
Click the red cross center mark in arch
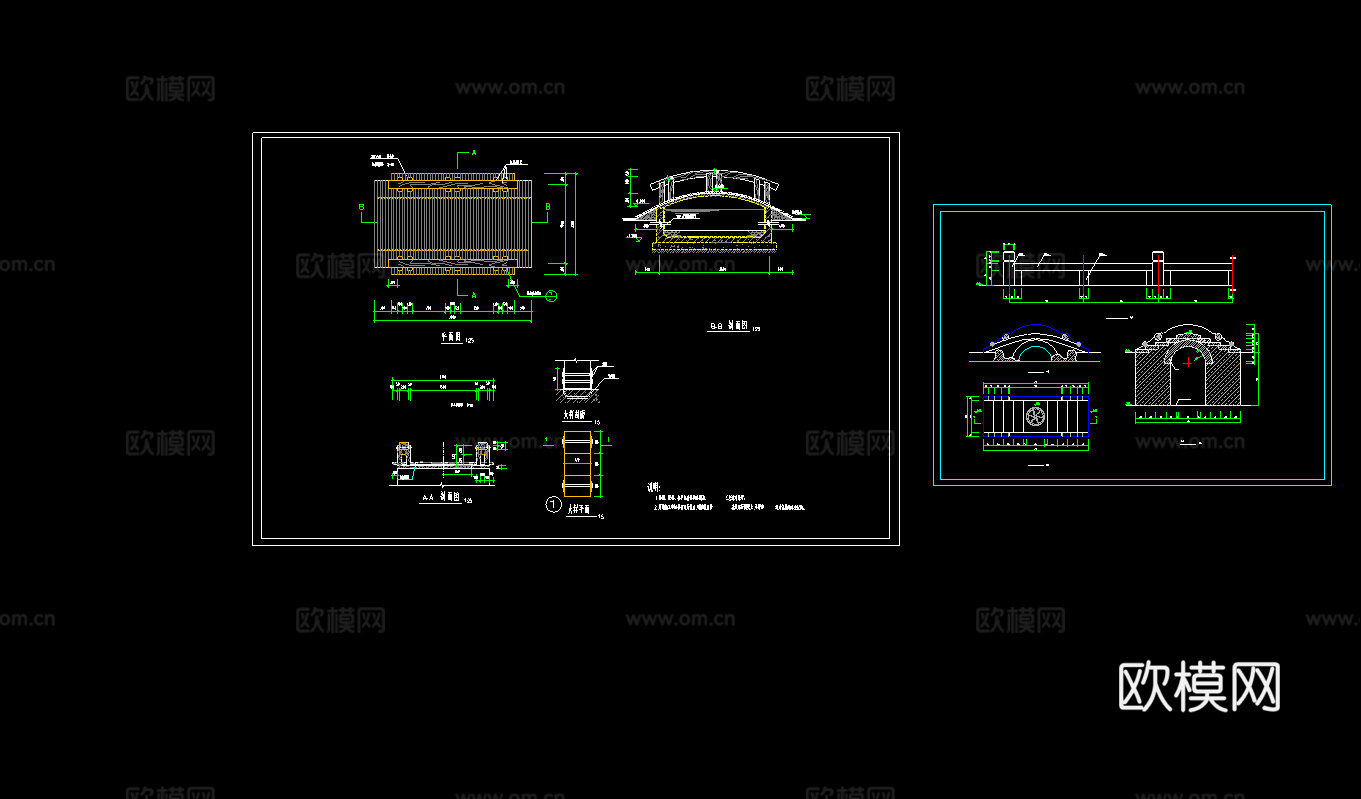click(1187, 362)
